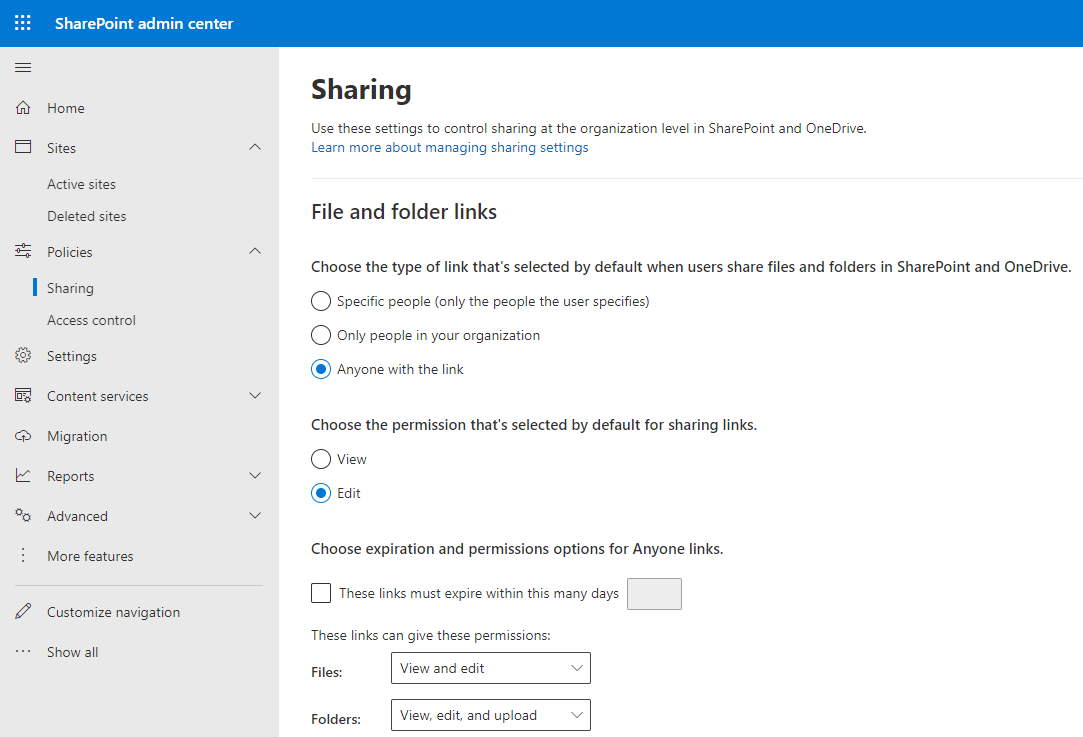
Task: Click the Customize navigation pencil icon
Action: 23,612
